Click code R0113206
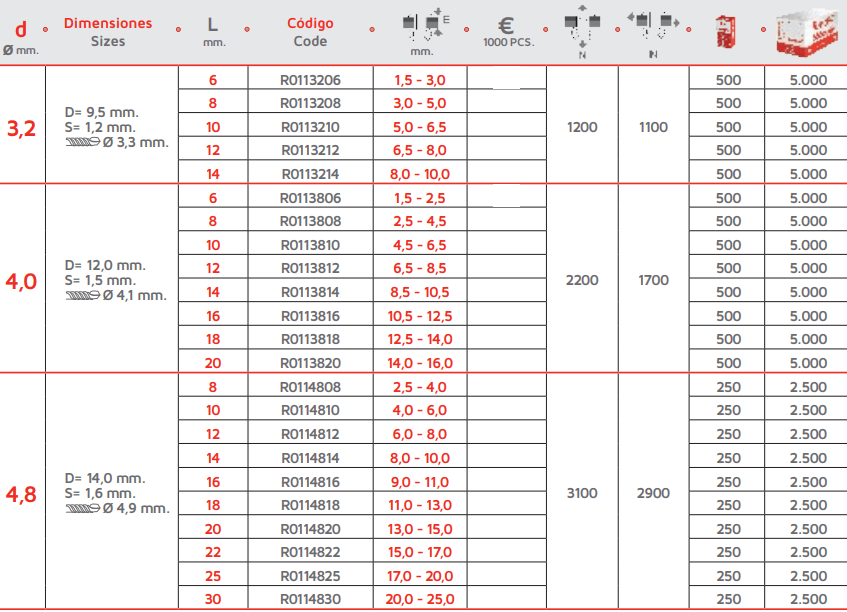847x612 pixels. 310,80
